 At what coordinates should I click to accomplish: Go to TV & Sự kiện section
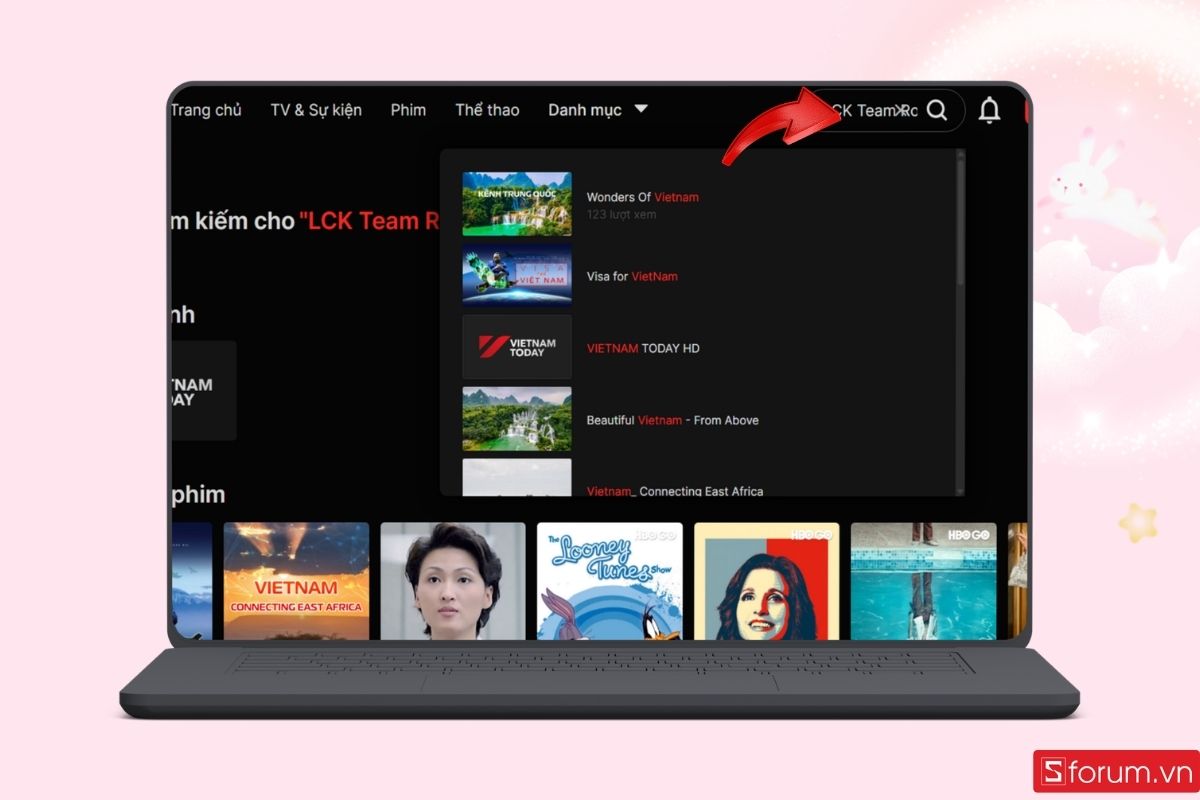pos(316,110)
